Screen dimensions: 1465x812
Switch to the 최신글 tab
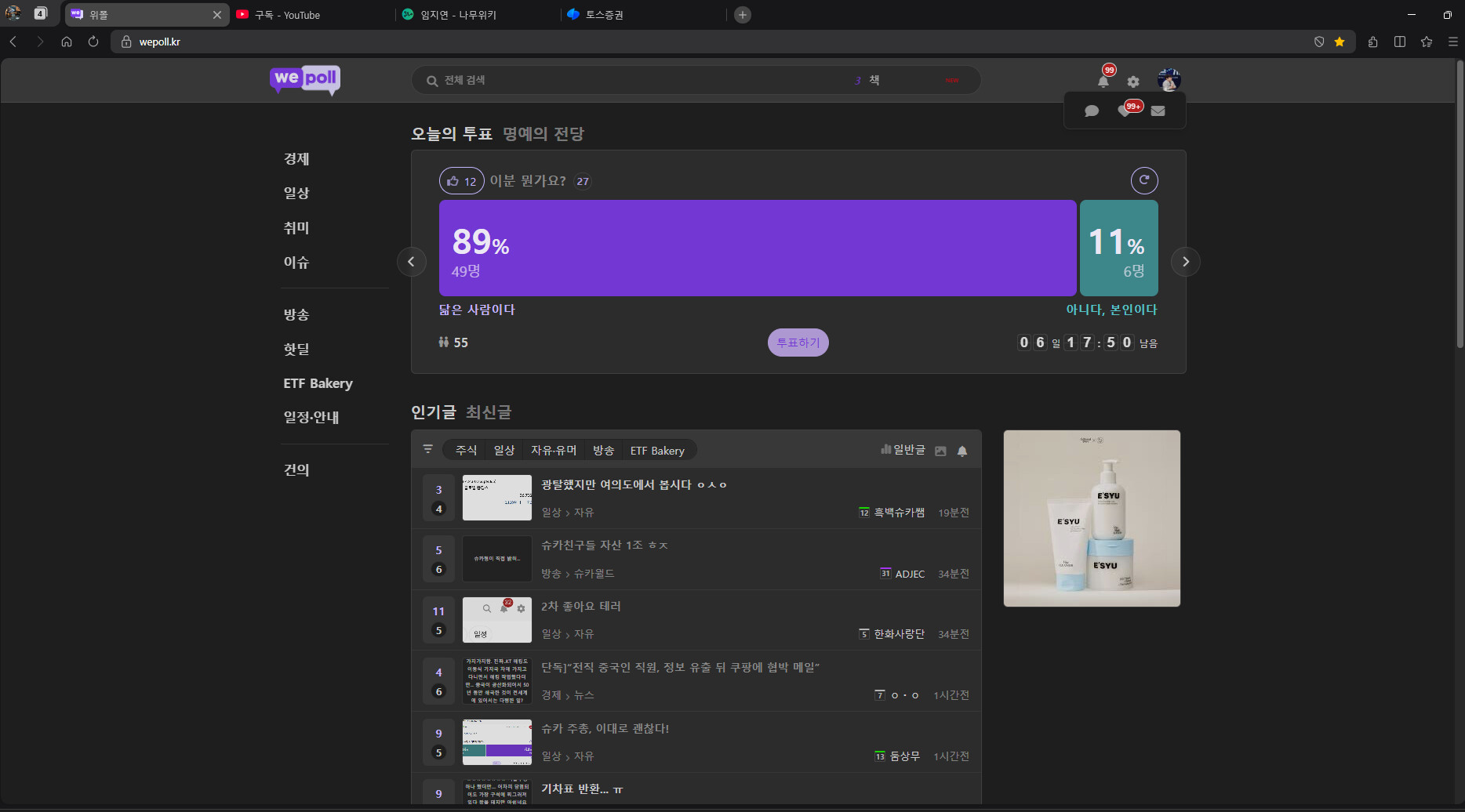[x=489, y=412]
